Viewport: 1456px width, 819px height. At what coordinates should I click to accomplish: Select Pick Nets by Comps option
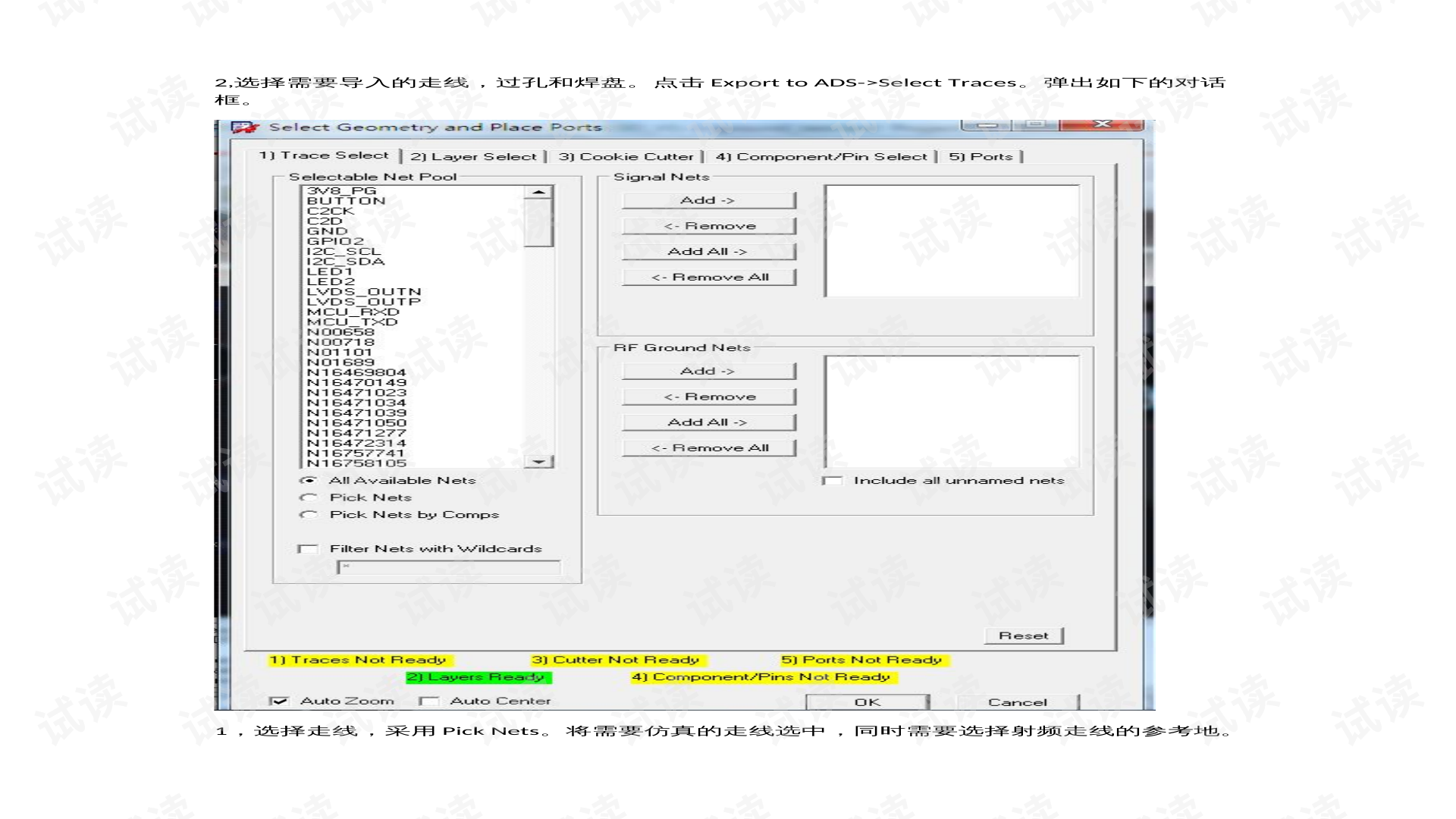309,515
